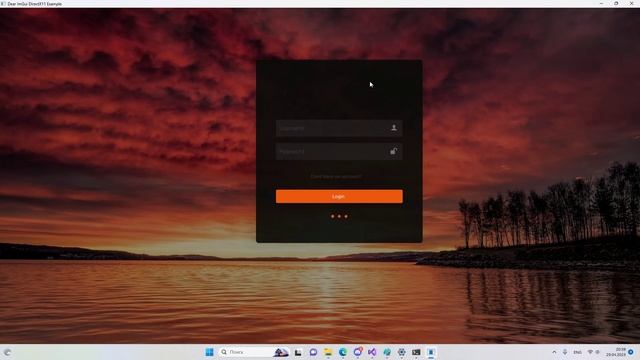Open the Wi-Fi network tray icon
This screenshot has width=640, height=360.
tap(590, 352)
